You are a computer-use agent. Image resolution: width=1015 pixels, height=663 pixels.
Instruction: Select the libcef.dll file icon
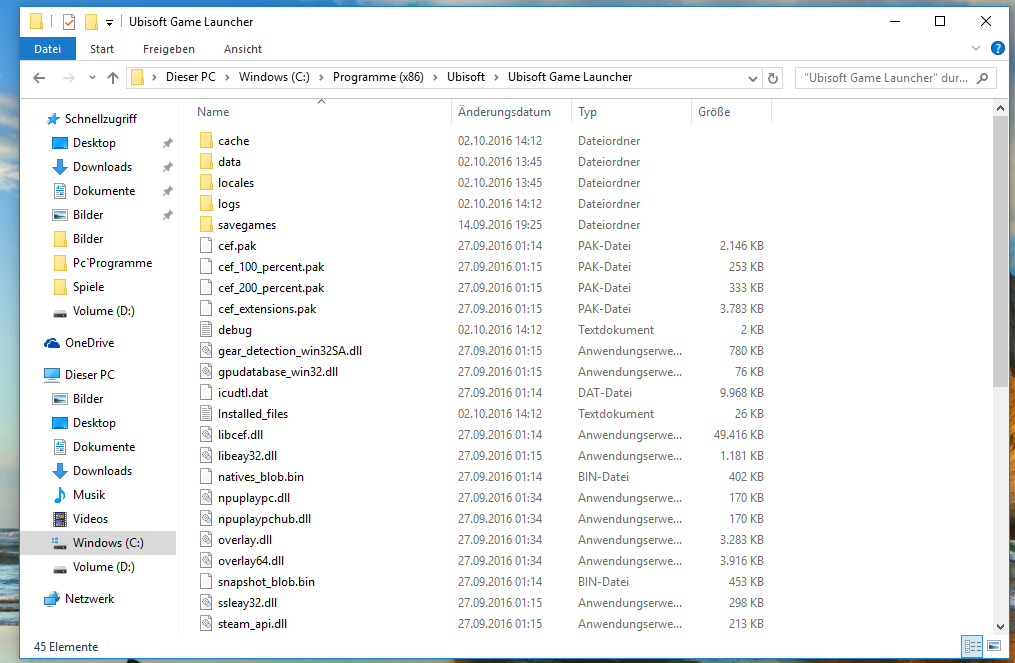[x=206, y=434]
